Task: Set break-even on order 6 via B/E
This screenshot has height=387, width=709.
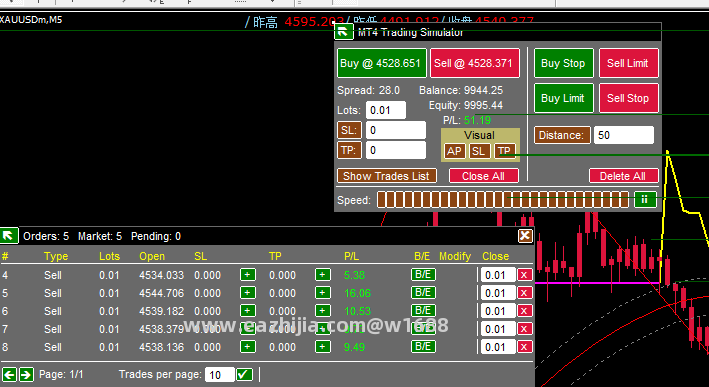Action: click(x=423, y=311)
